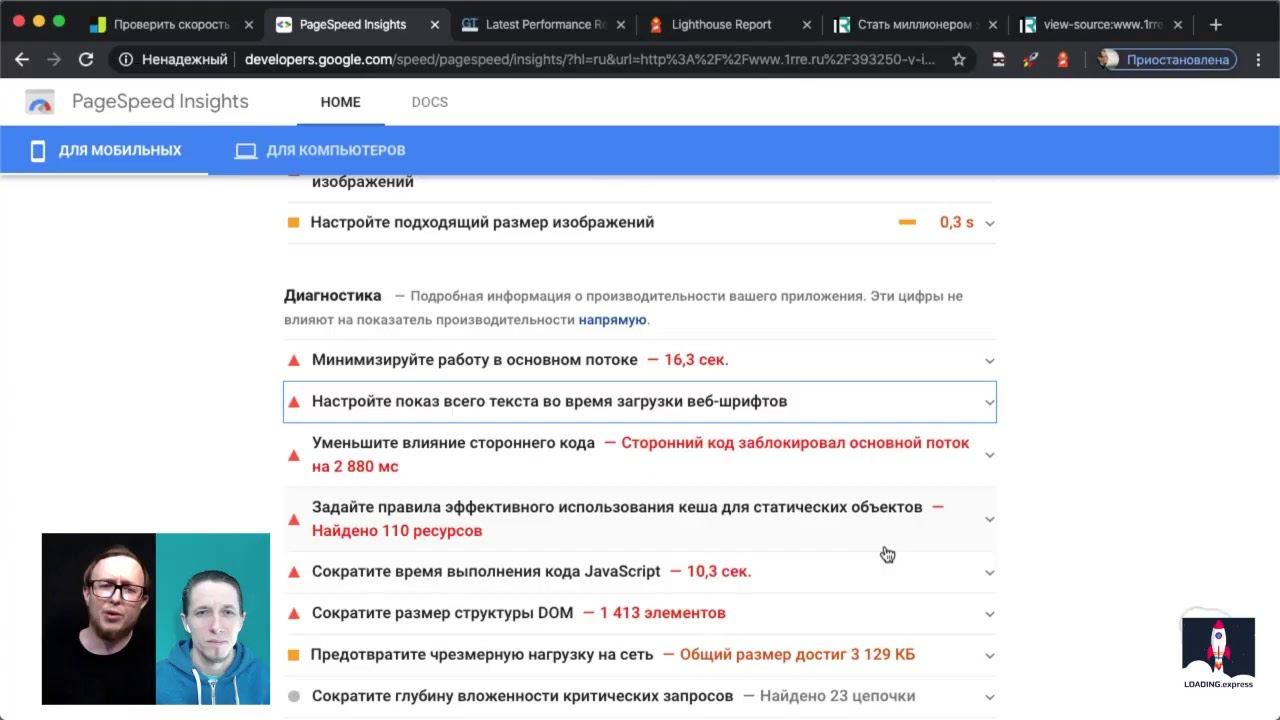Screen dimensions: 1280x720
Task: Click the PageSpeed Insights logo
Action: (40, 102)
